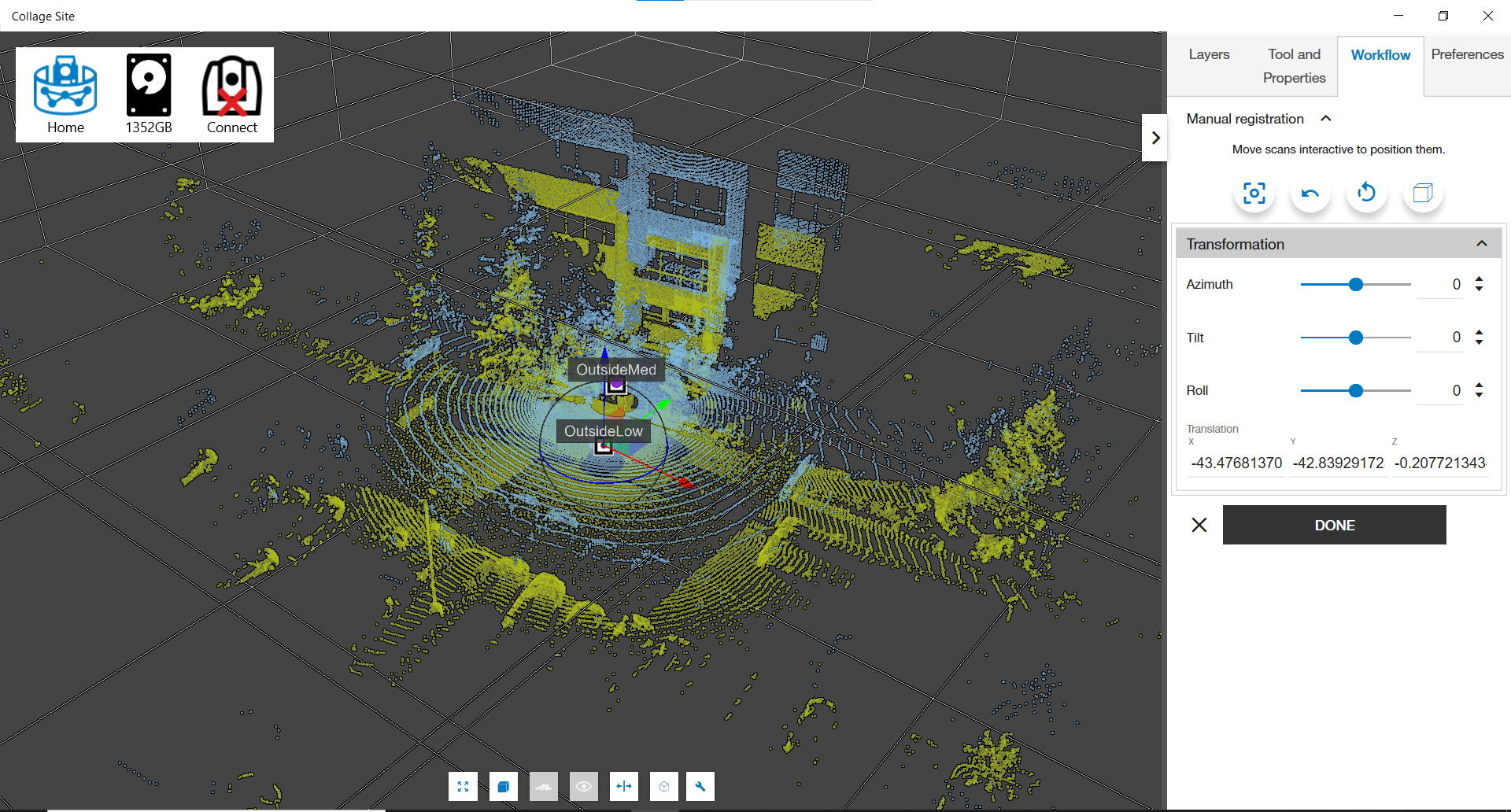This screenshot has height=812, width=1511.
Task: Collapse the Manual registration section
Action: pyautogui.click(x=1326, y=119)
